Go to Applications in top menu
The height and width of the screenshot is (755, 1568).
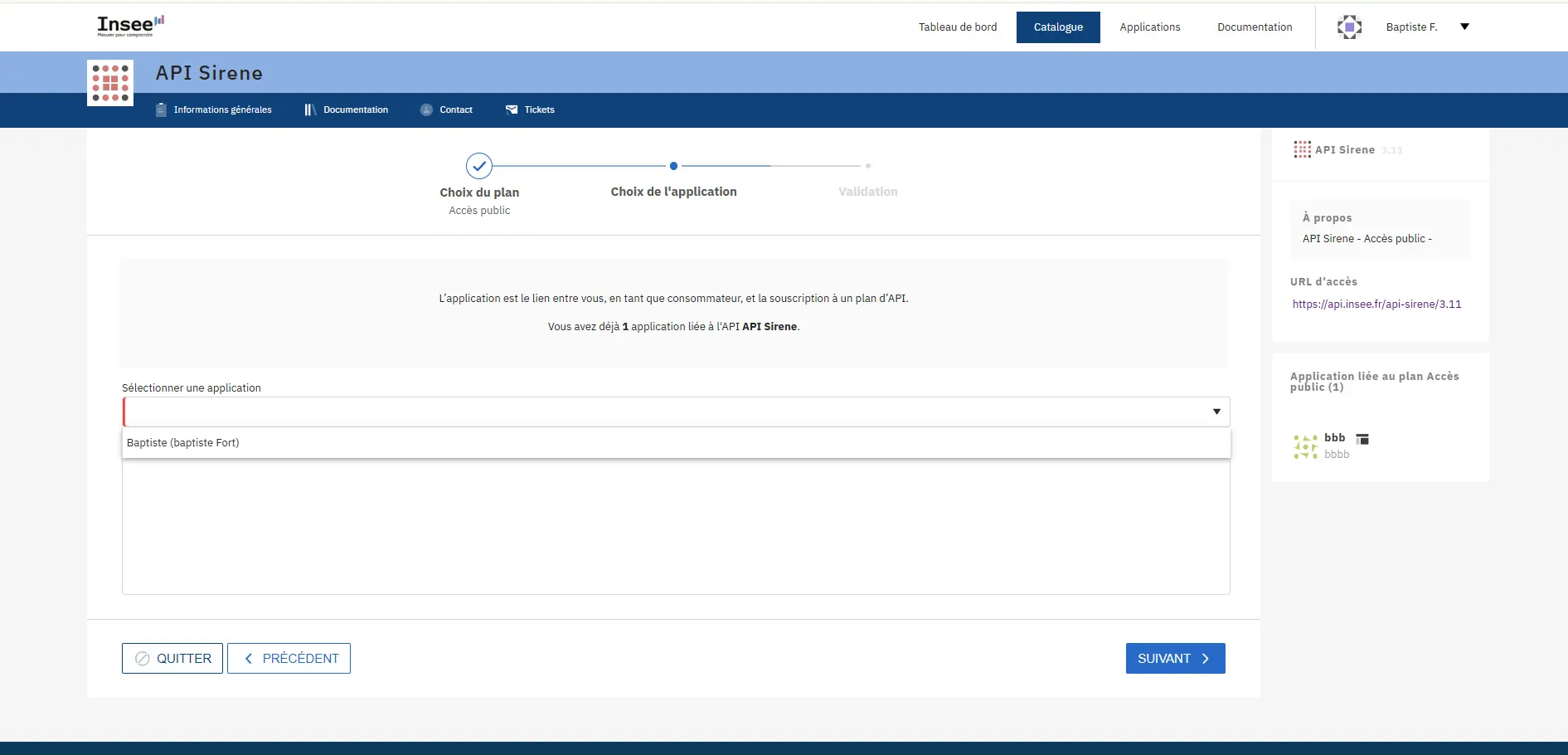pyautogui.click(x=1149, y=27)
